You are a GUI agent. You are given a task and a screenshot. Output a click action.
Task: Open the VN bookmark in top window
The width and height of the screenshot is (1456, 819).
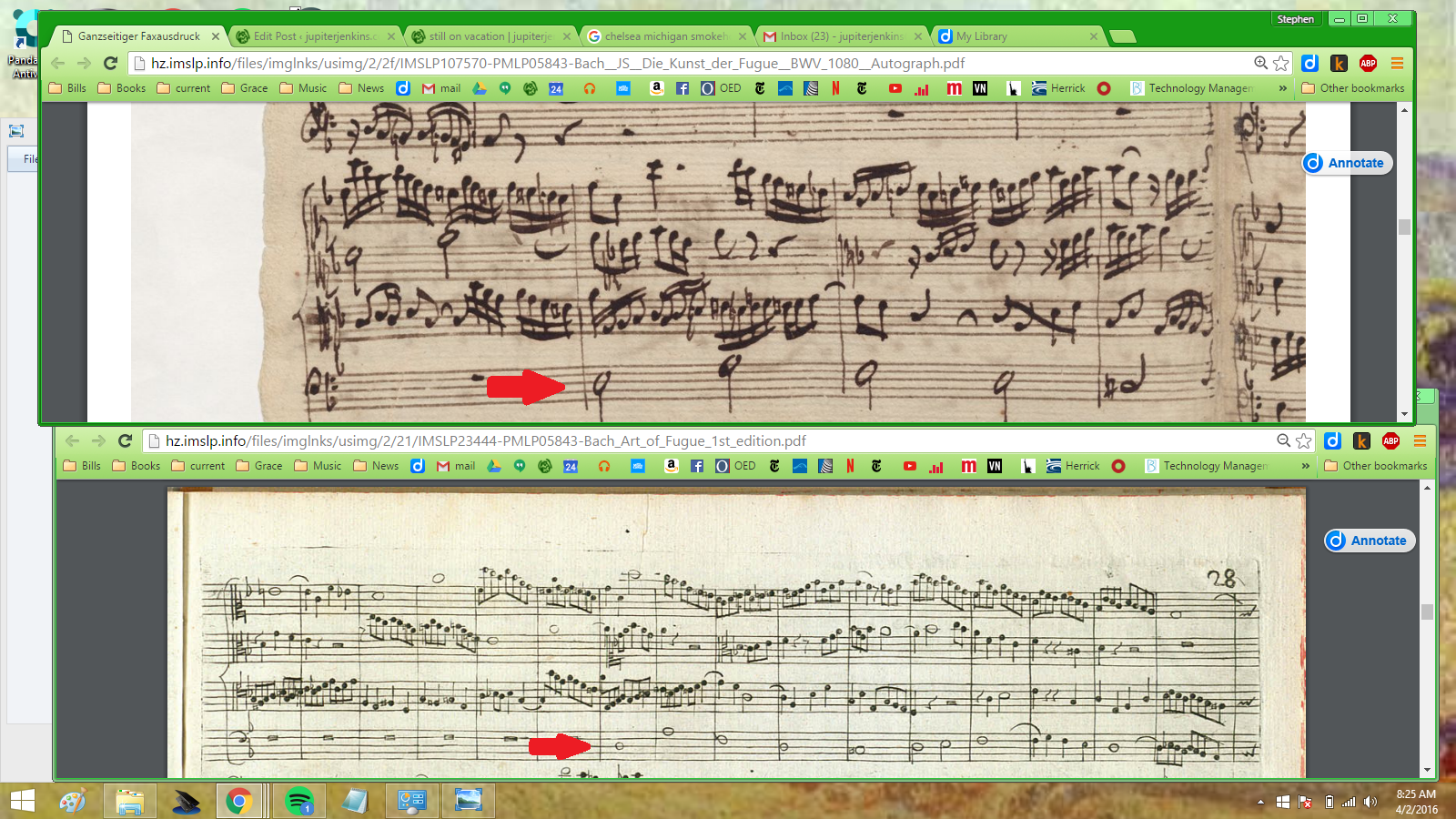pyautogui.click(x=980, y=88)
